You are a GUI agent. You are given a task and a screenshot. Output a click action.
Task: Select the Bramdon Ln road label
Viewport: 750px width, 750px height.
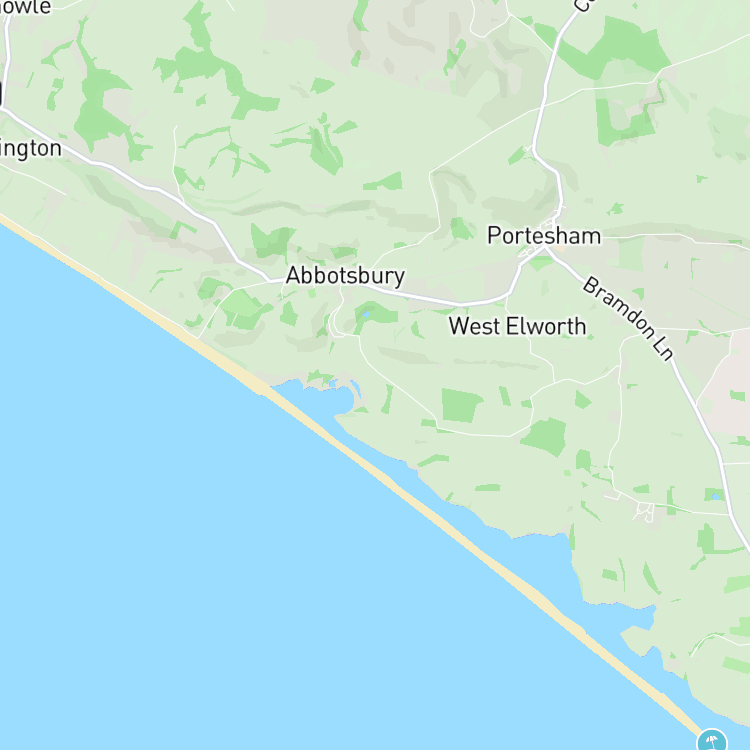click(629, 318)
